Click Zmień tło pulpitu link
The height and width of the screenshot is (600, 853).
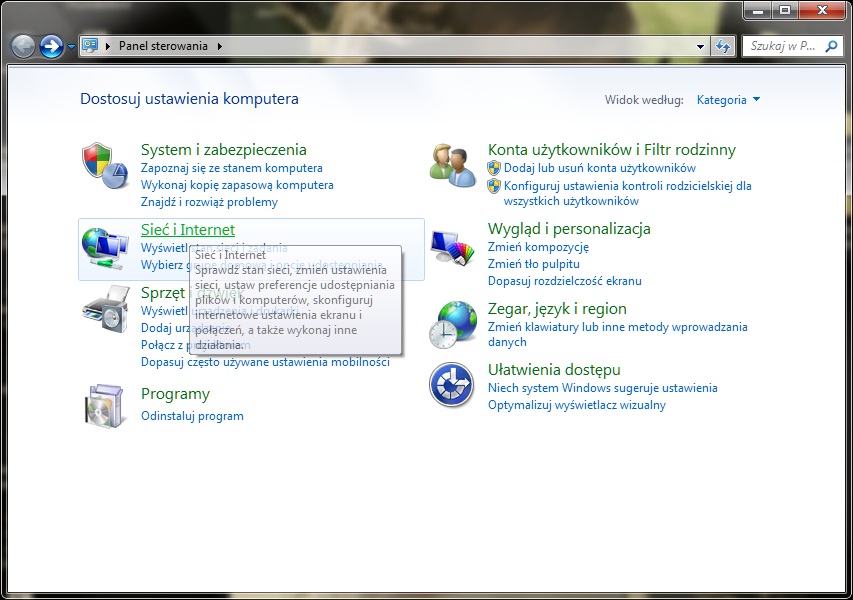pos(534,264)
